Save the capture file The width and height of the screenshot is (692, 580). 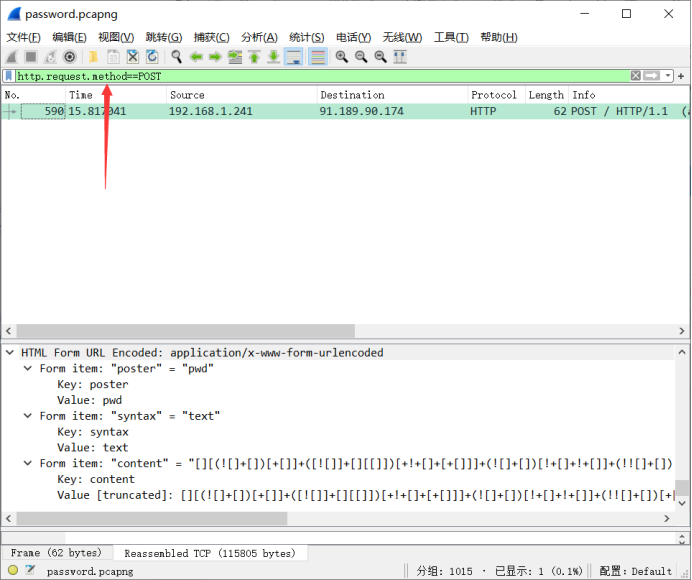tap(113, 57)
